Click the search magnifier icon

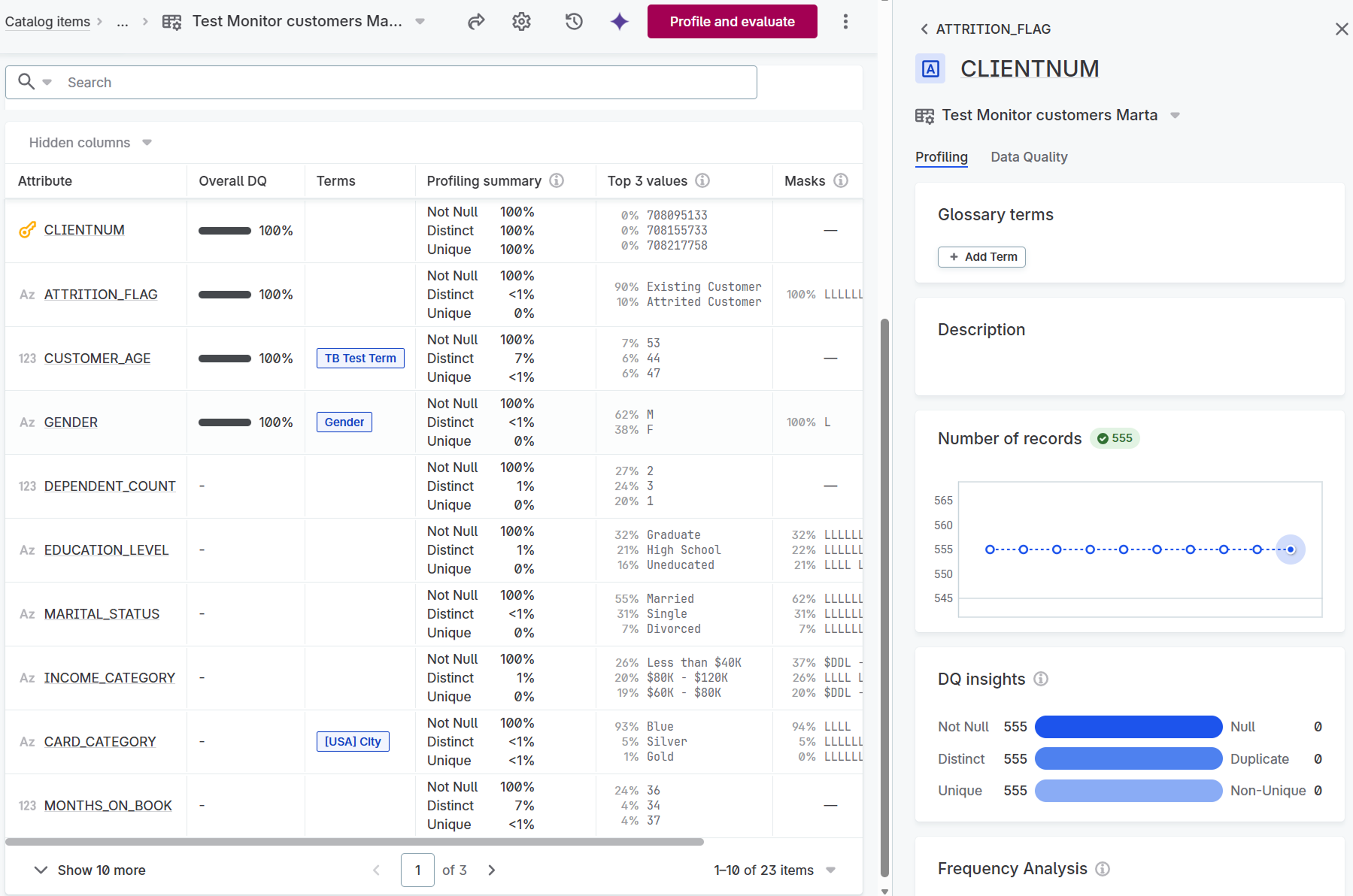tap(26, 82)
